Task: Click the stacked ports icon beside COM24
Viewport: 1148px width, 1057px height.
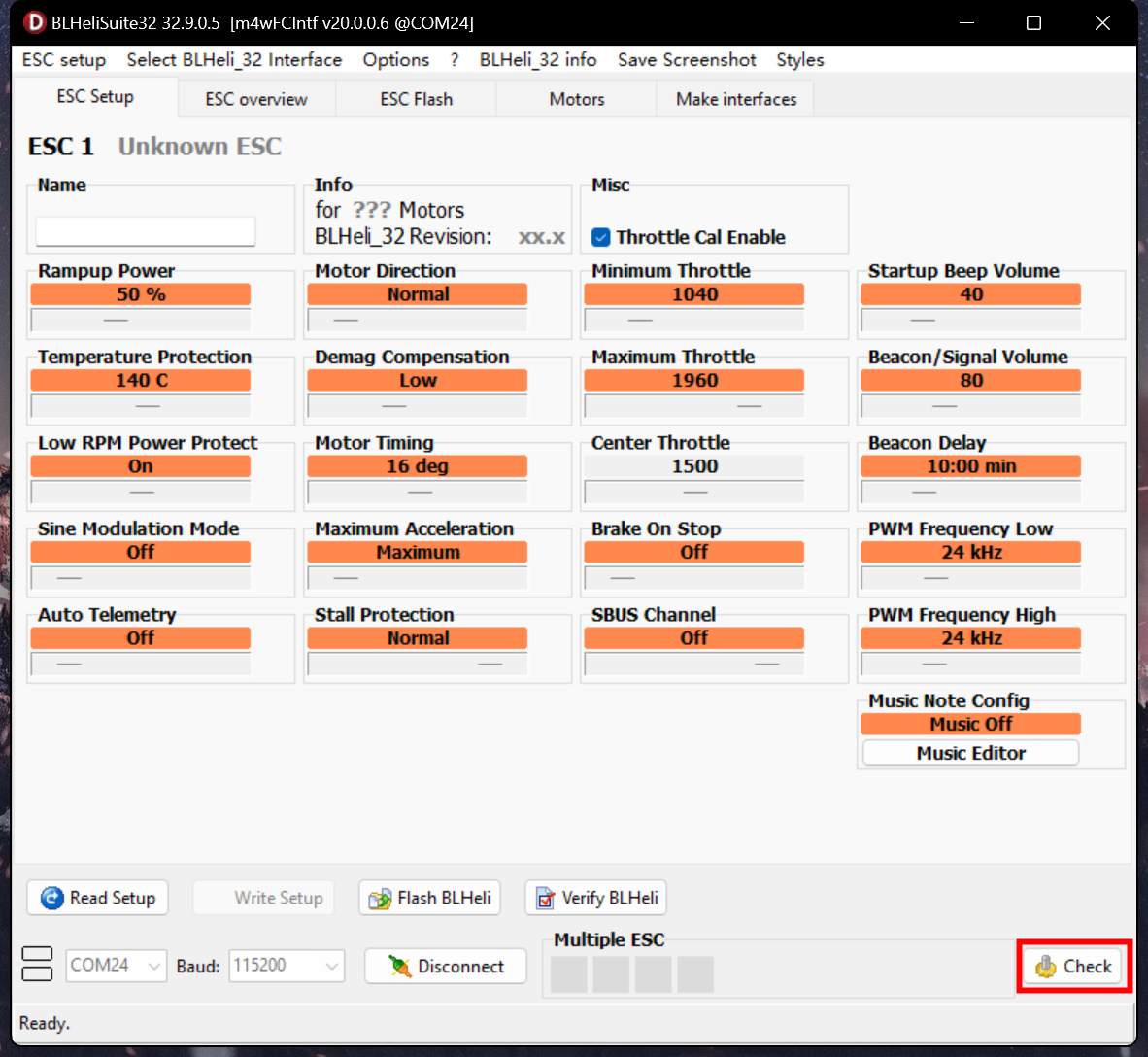Action: 37,964
